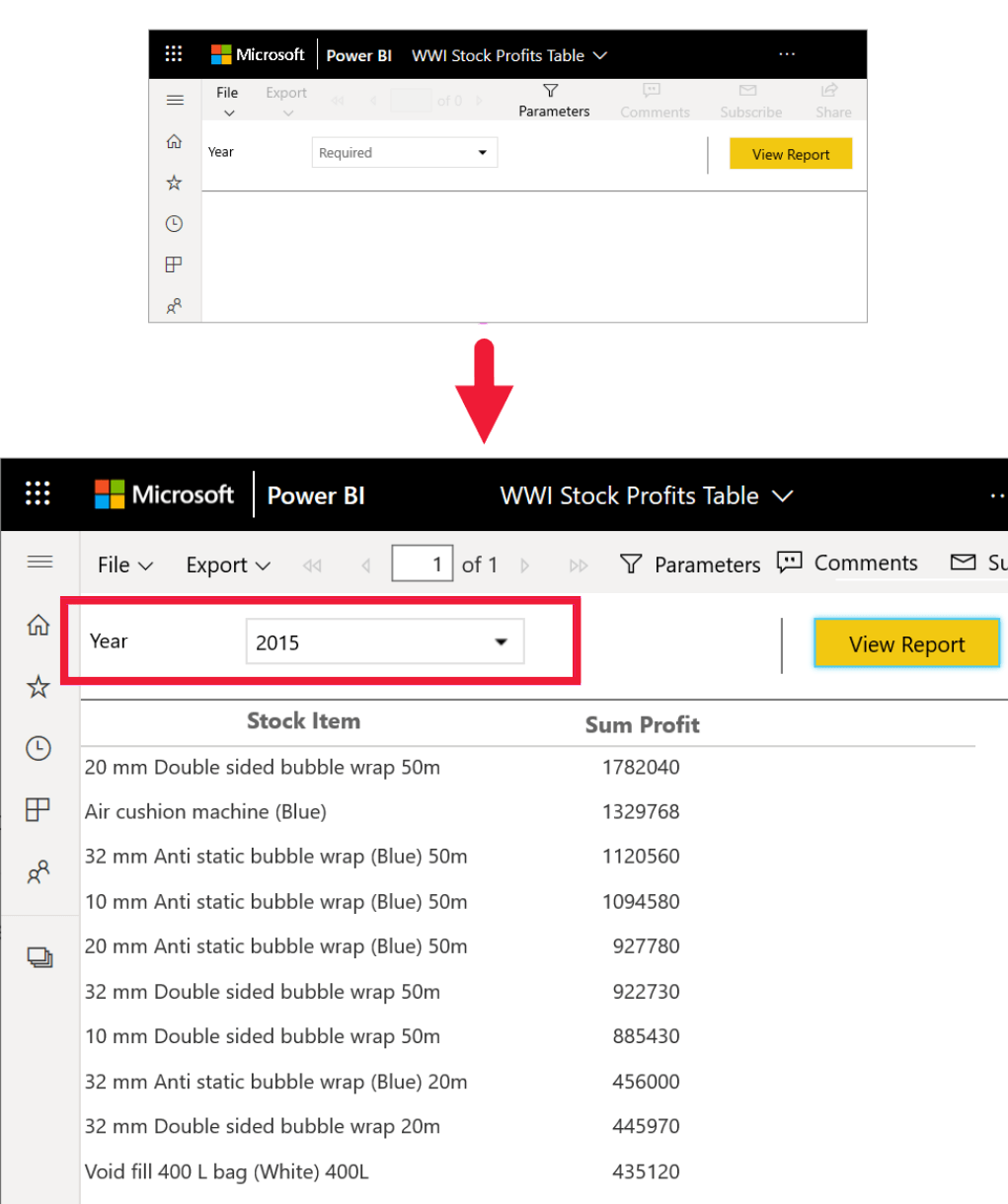Click the profit value 1782040
Screen dimensions: 1008x1204
[x=641, y=767]
